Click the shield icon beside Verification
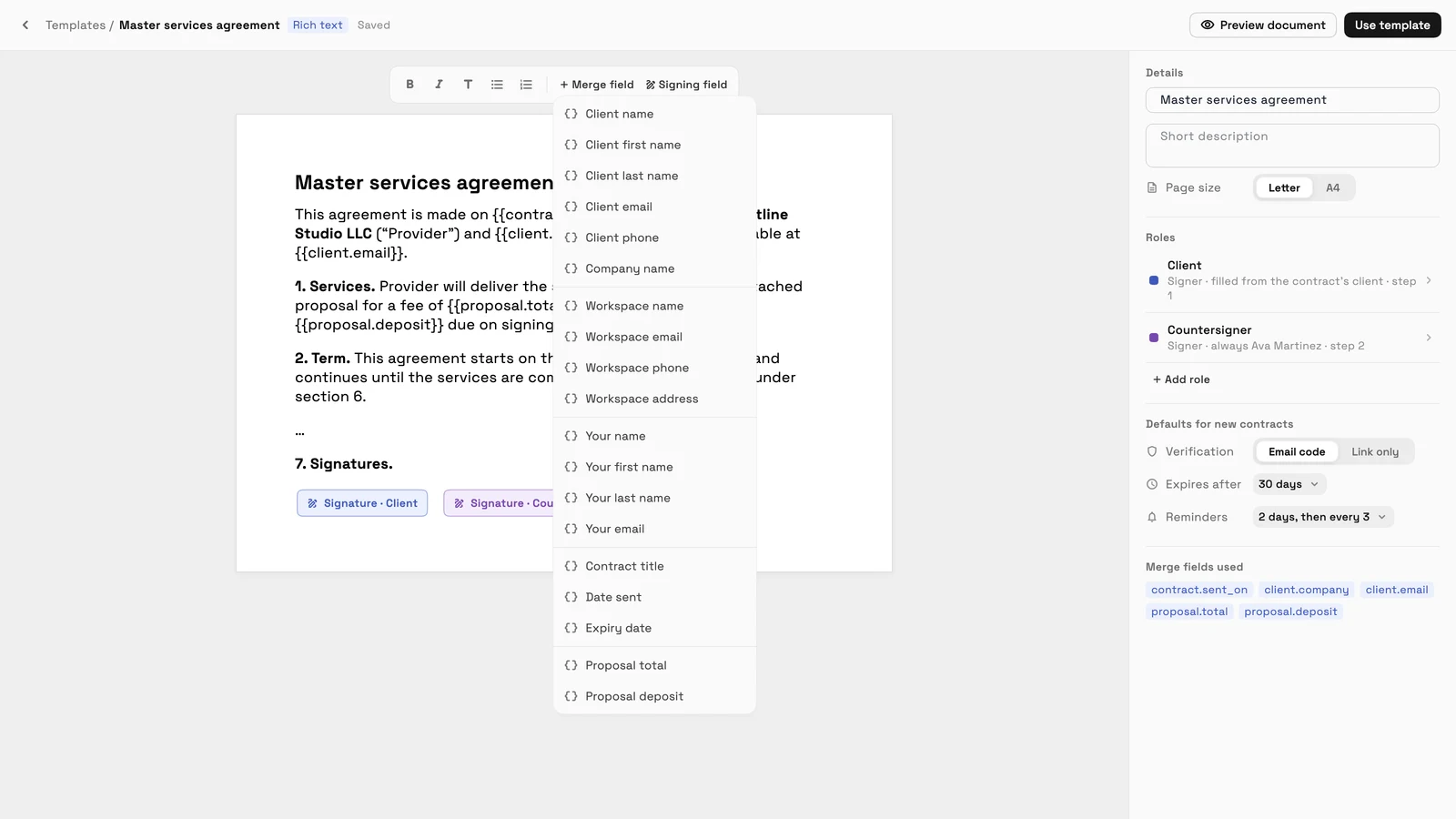 (1152, 451)
